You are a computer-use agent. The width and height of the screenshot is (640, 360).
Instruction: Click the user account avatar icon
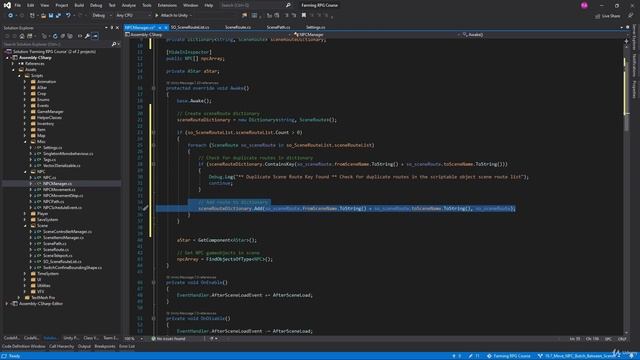(584, 5)
